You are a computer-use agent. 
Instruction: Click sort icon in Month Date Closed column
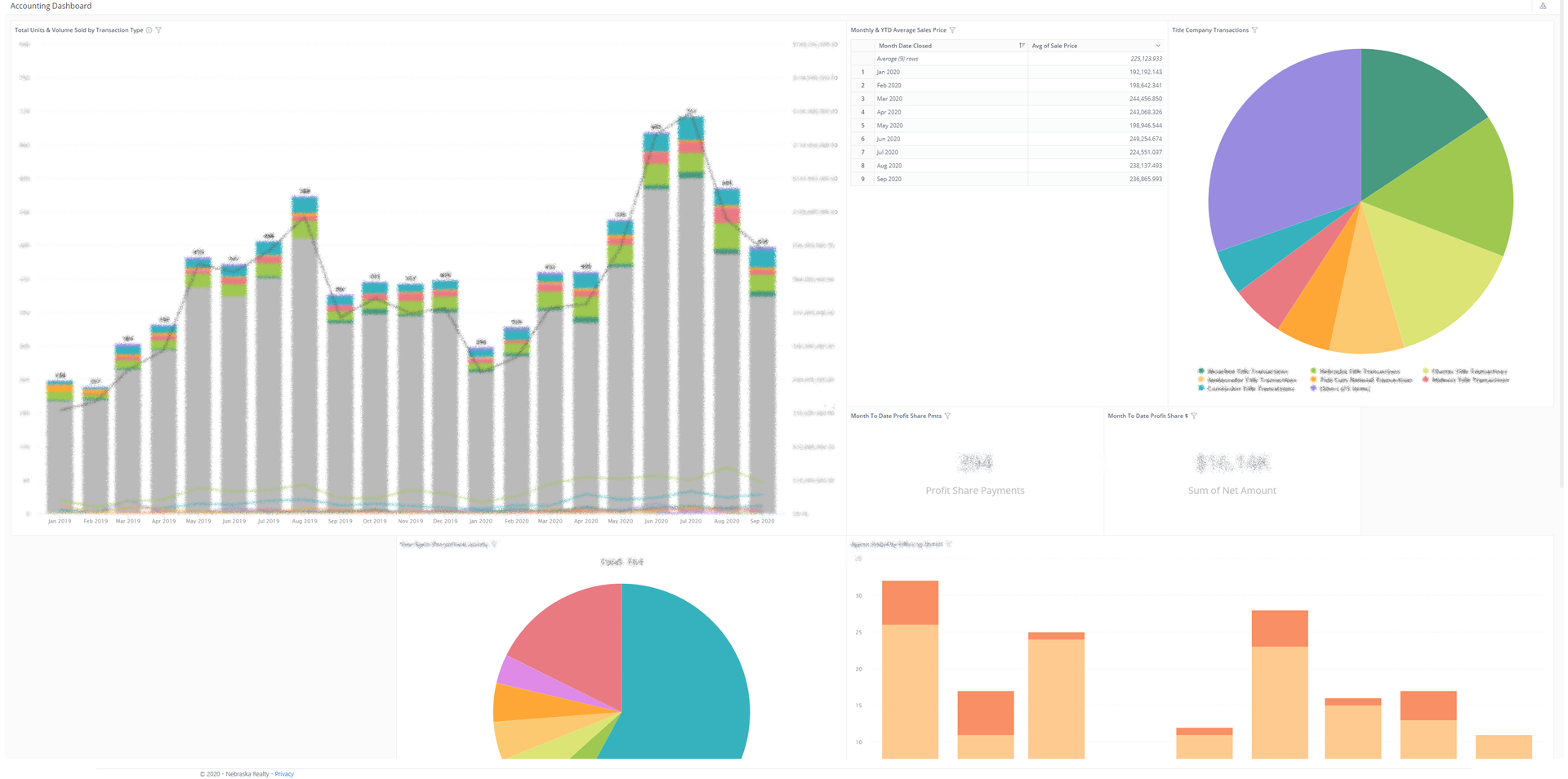pyautogui.click(x=1021, y=46)
